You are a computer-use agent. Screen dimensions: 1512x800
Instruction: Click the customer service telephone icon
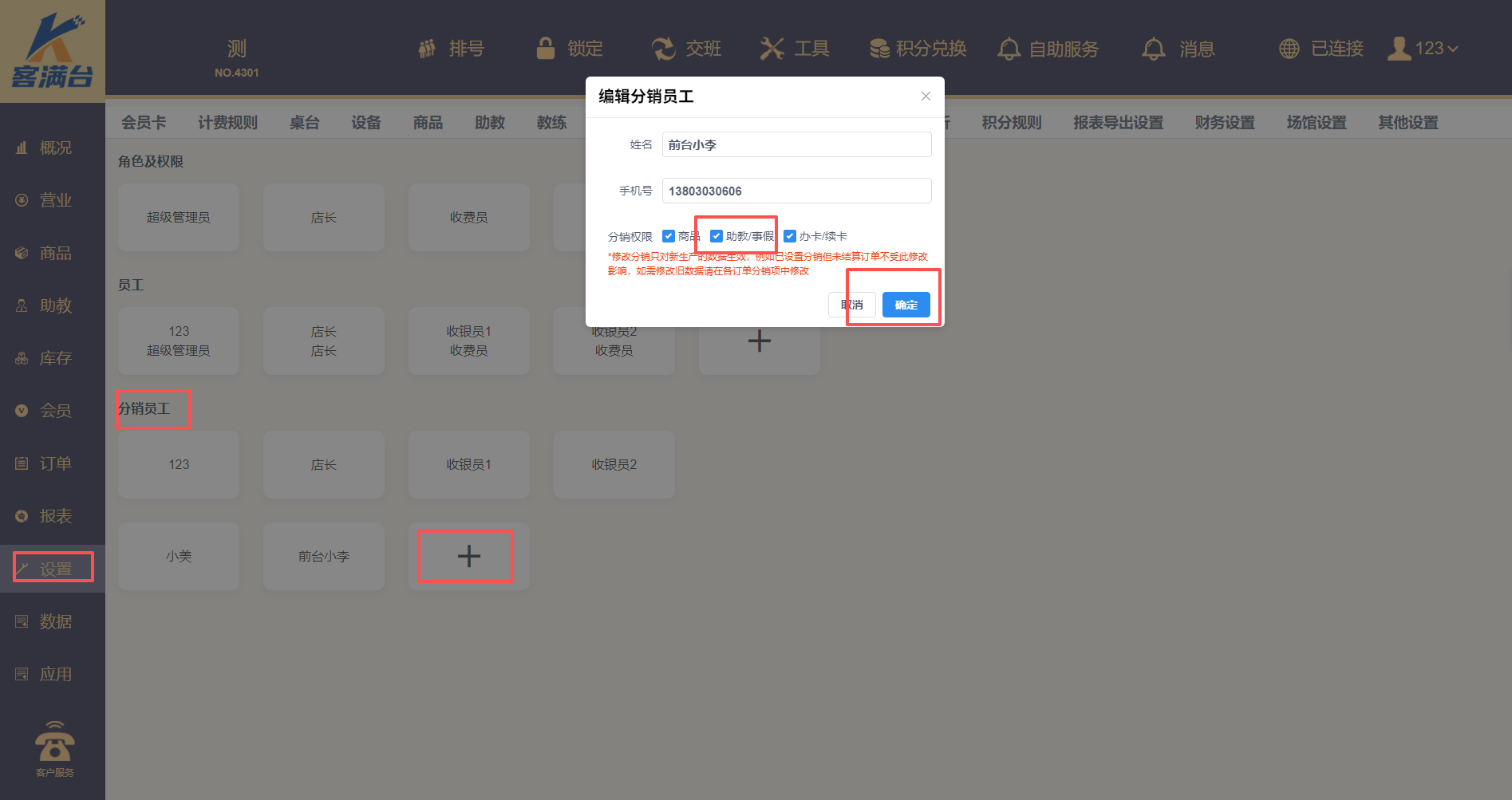coord(54,743)
